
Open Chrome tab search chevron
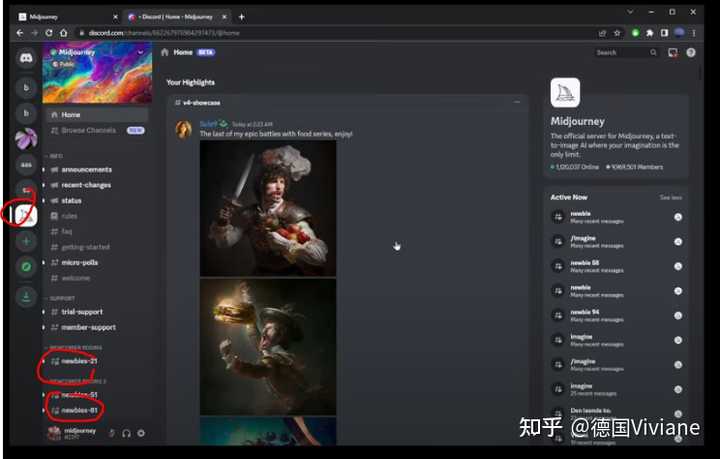(630, 12)
